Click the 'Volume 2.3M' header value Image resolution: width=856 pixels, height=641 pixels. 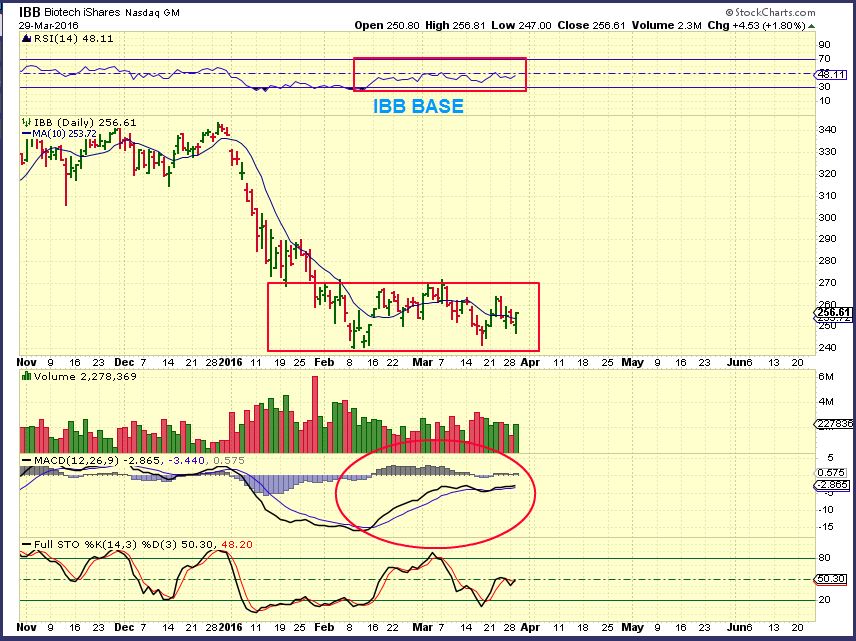pyautogui.click(x=667, y=25)
